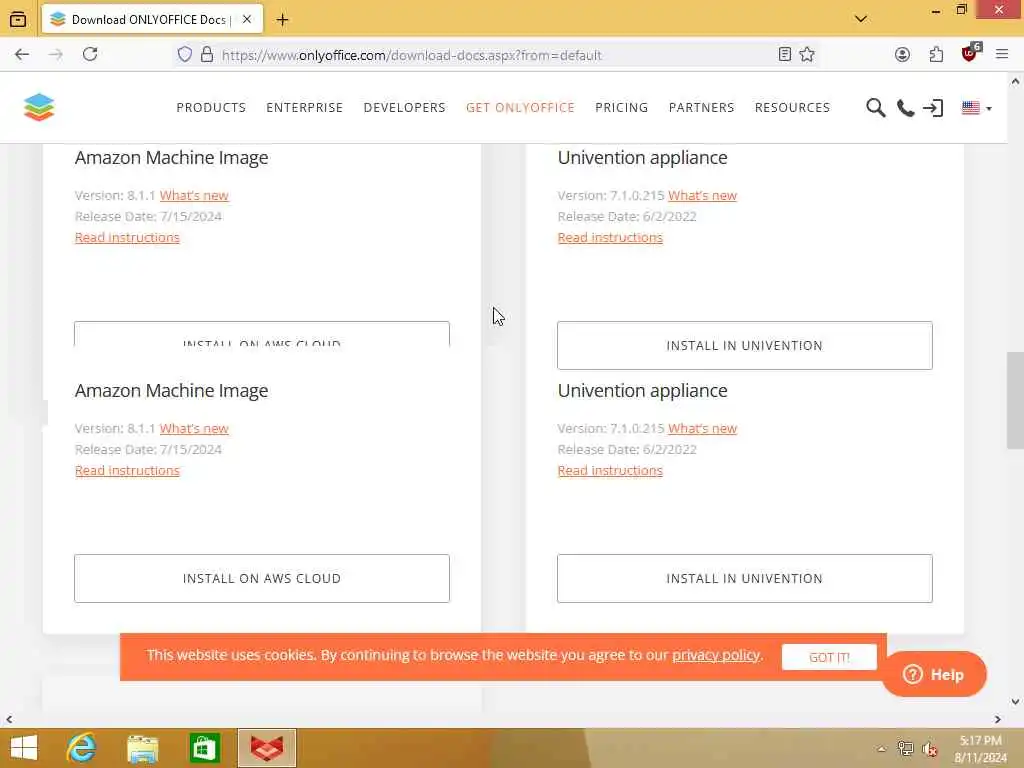Click the padlock site info icon
Screen dimensions: 1024x768
click(207, 54)
